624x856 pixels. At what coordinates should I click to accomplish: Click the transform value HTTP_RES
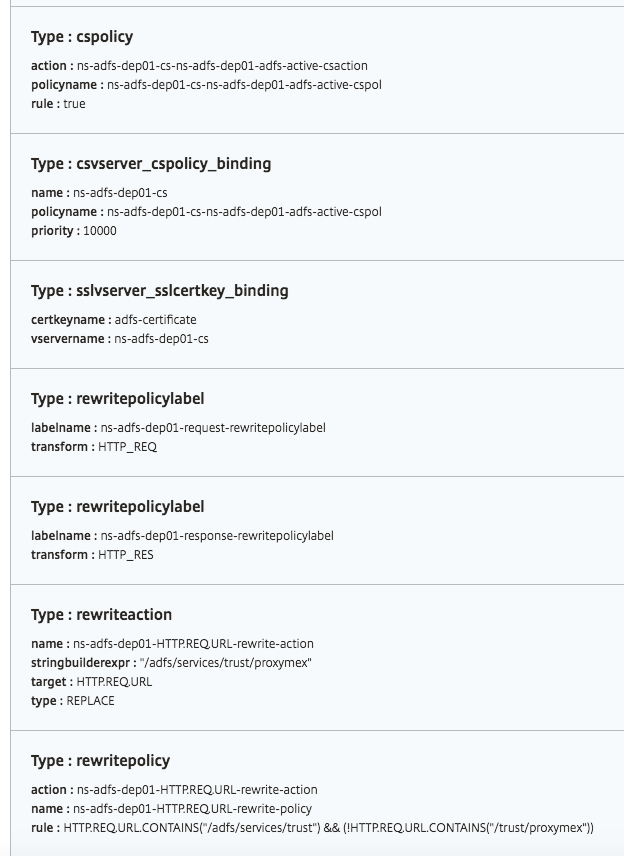[126, 555]
